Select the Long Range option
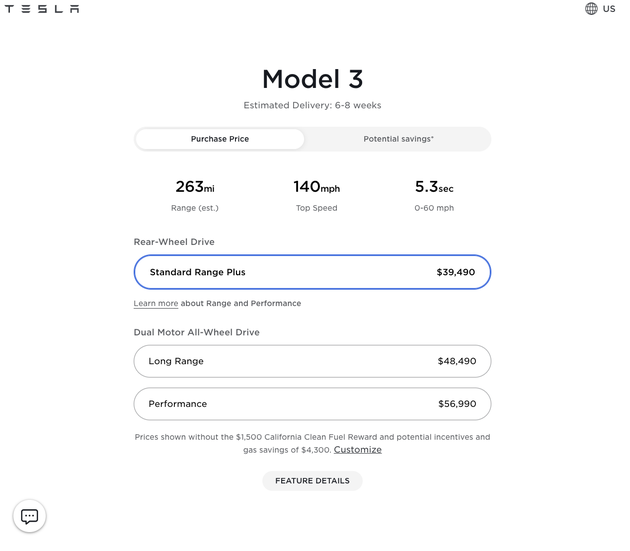 click(312, 361)
